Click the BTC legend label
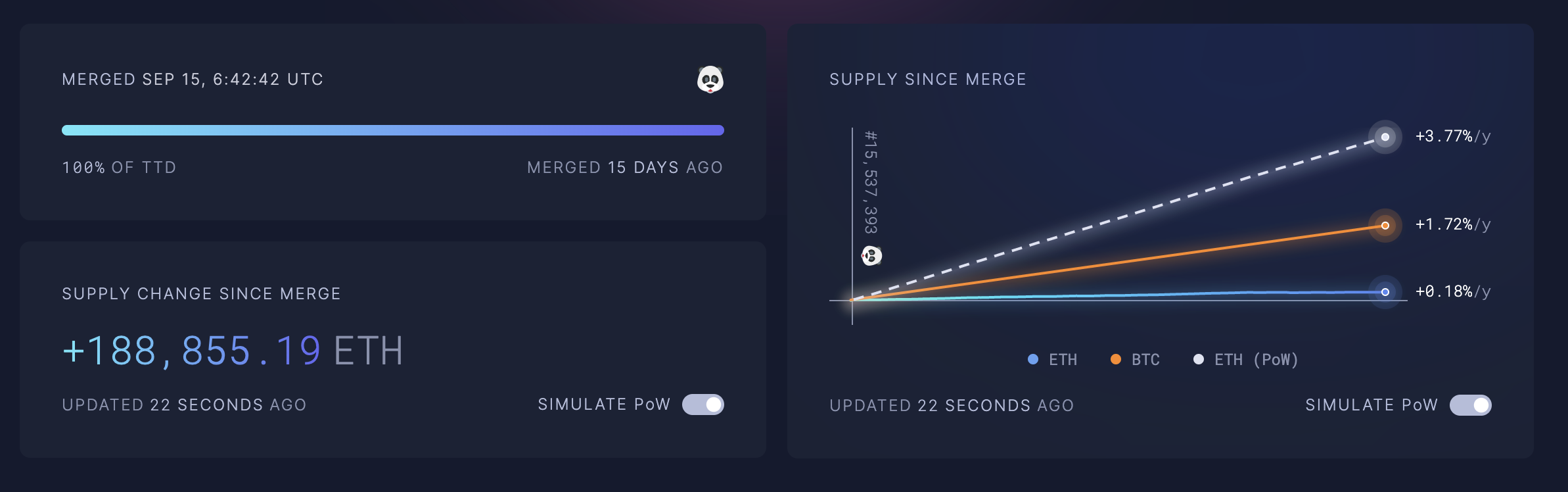The height and width of the screenshot is (492, 1568). (1145, 360)
